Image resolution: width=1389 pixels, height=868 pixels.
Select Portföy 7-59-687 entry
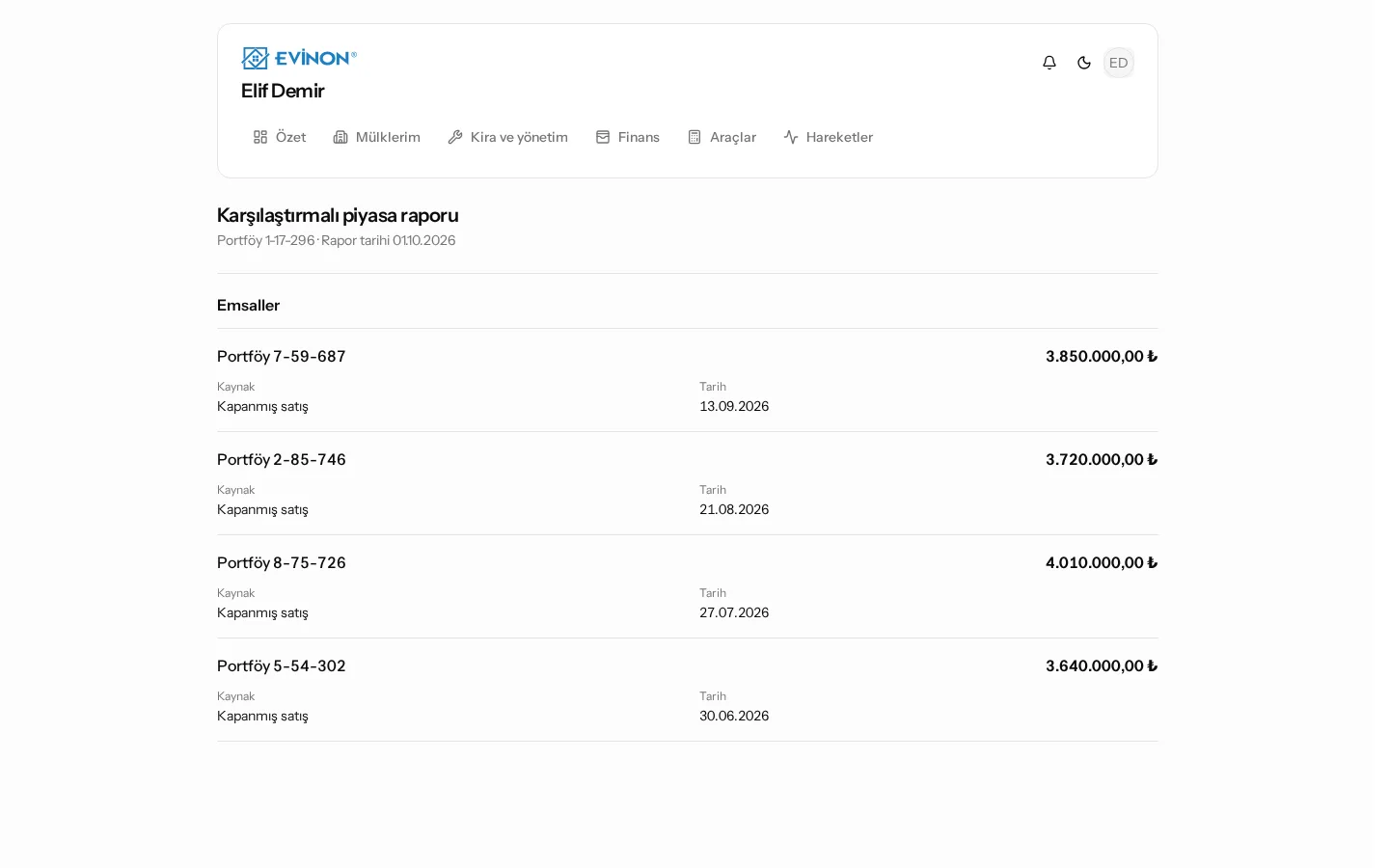(x=282, y=357)
